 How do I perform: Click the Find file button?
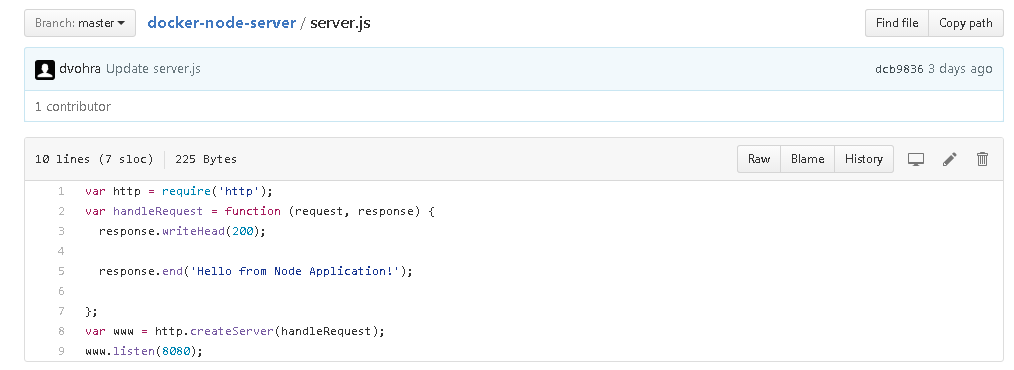click(x=897, y=23)
